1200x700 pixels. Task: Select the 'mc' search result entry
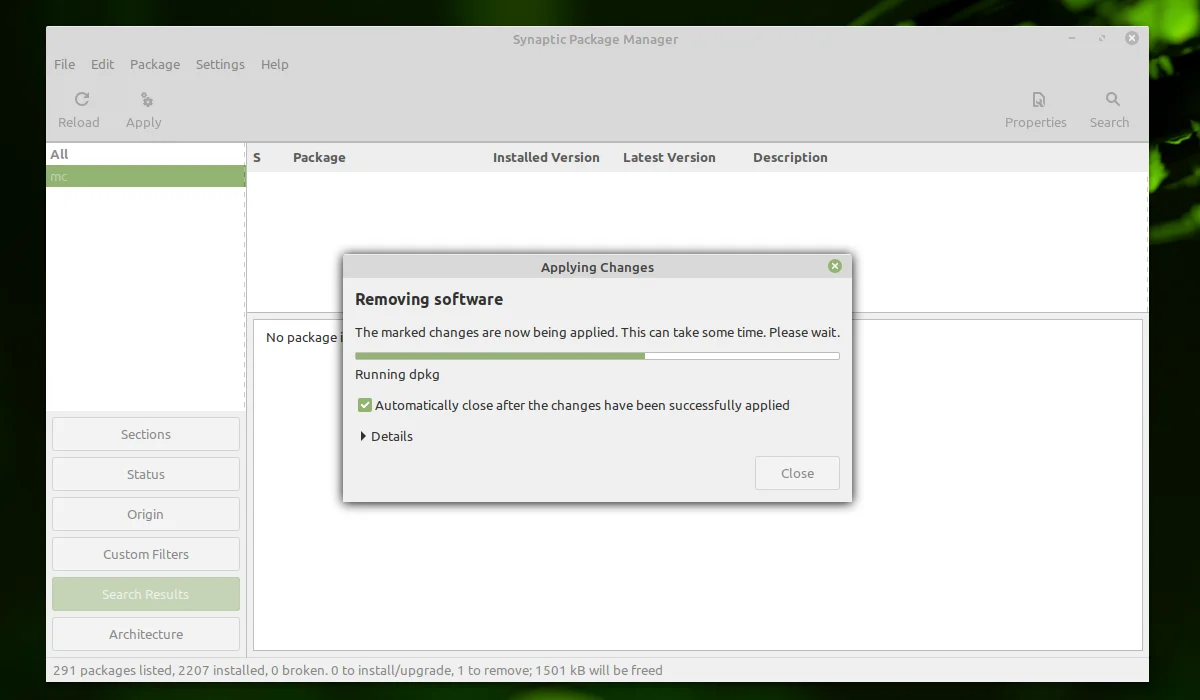145,176
